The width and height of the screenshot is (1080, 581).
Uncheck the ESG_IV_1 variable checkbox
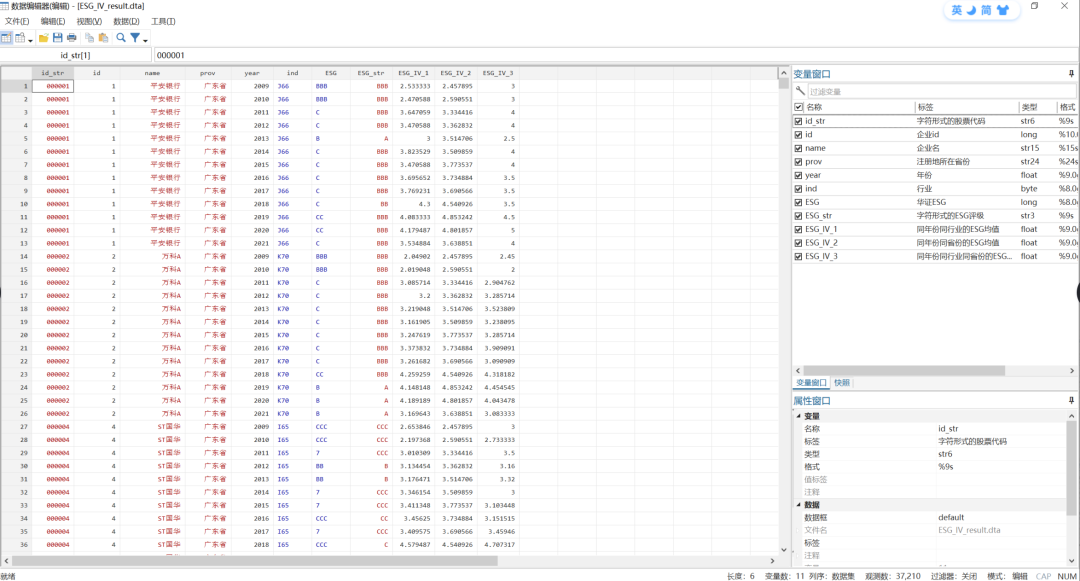click(x=798, y=229)
